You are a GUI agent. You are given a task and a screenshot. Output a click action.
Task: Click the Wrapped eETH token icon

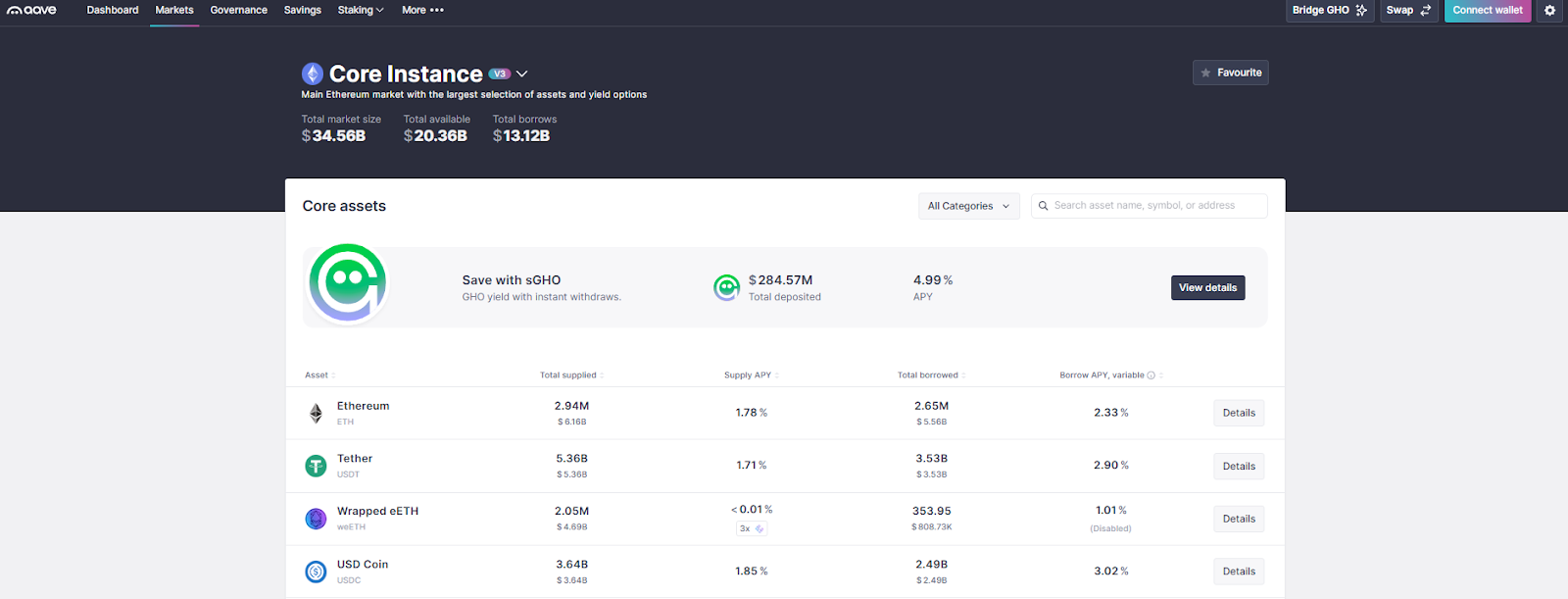[316, 519]
